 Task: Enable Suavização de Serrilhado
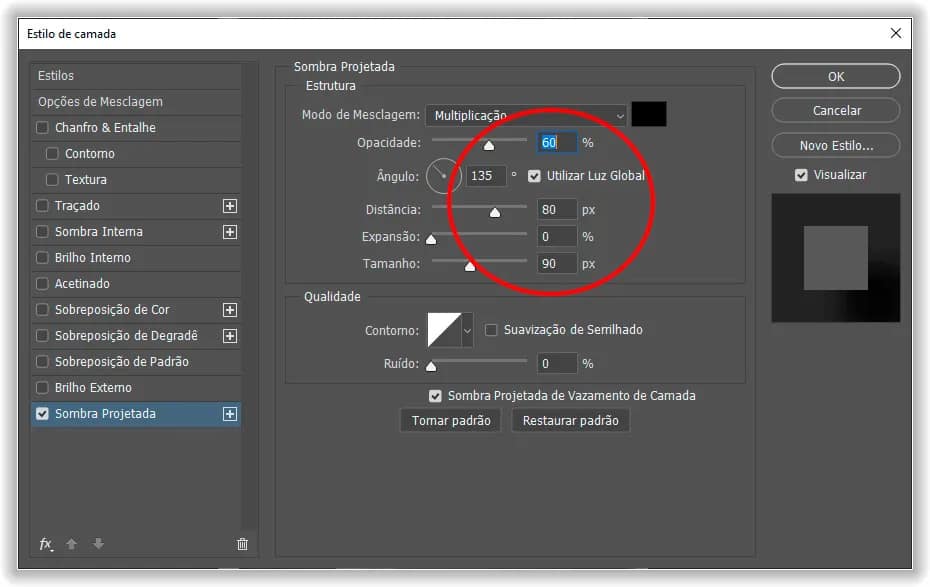point(489,330)
